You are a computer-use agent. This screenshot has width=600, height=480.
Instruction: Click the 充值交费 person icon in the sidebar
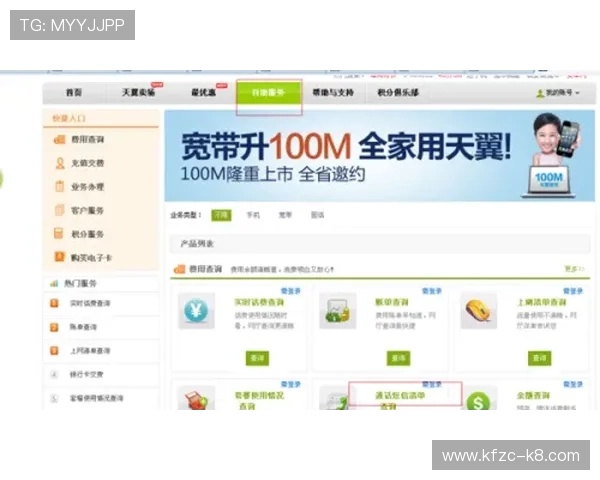pos(60,163)
